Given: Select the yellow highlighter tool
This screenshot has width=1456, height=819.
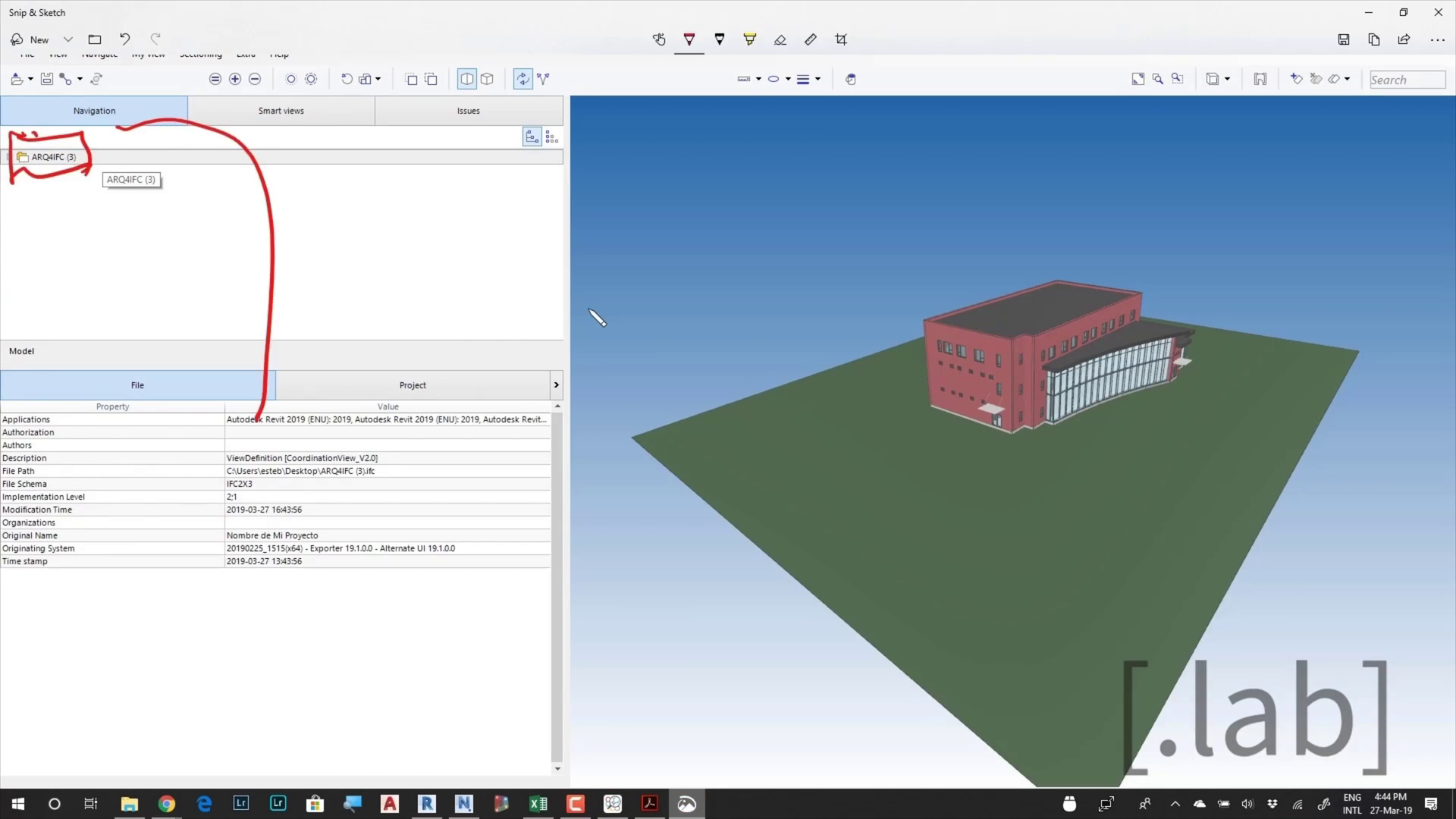Looking at the screenshot, I should point(749,39).
